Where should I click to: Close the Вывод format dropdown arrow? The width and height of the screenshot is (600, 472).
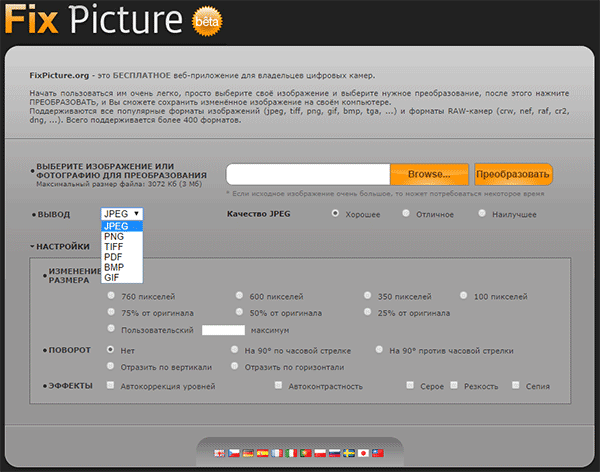(x=136, y=214)
